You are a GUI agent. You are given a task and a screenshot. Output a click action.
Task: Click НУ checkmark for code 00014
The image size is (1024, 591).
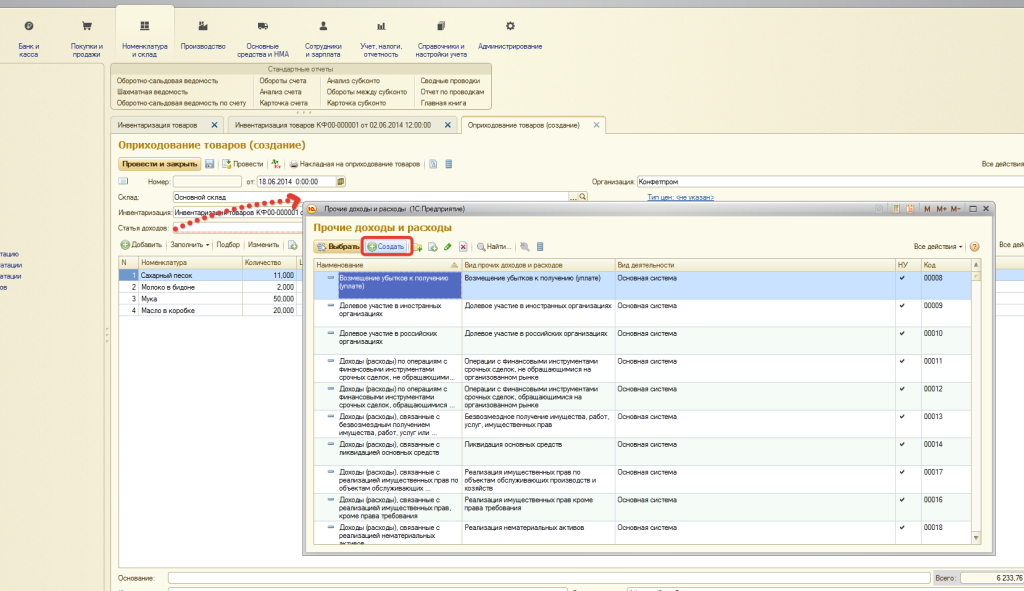point(902,445)
